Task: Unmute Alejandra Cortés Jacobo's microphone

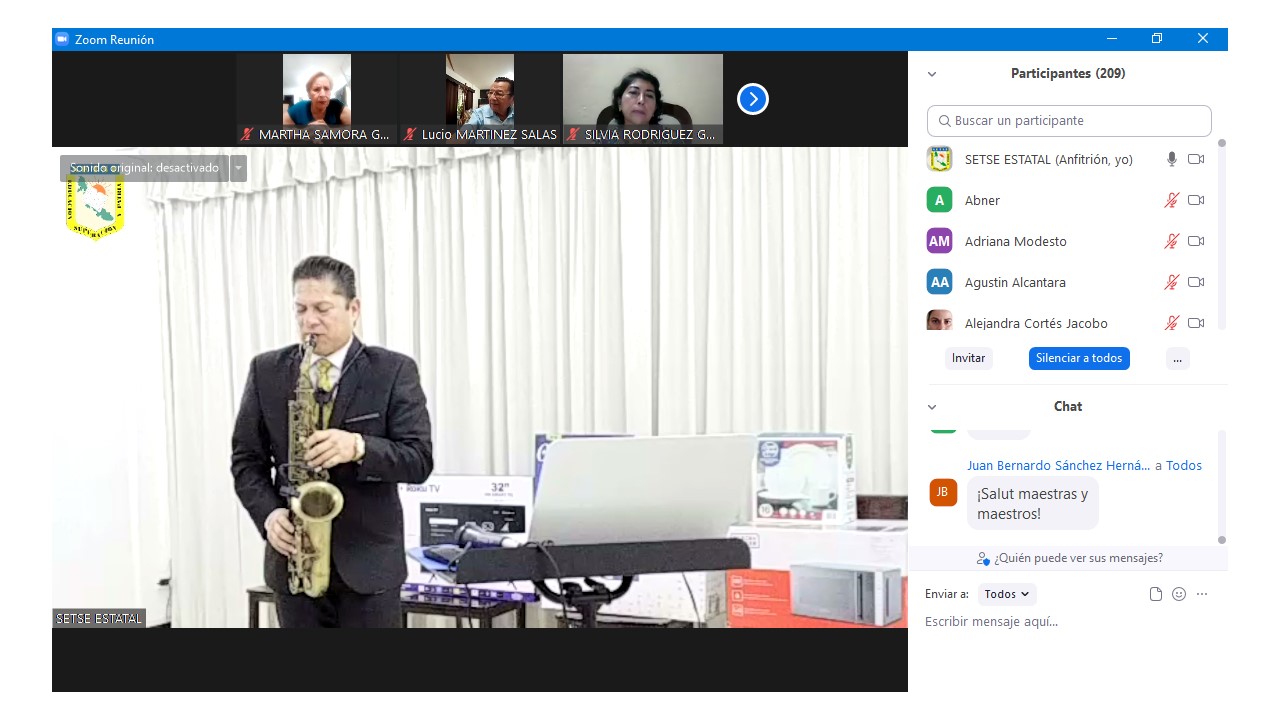Action: coord(1172,323)
